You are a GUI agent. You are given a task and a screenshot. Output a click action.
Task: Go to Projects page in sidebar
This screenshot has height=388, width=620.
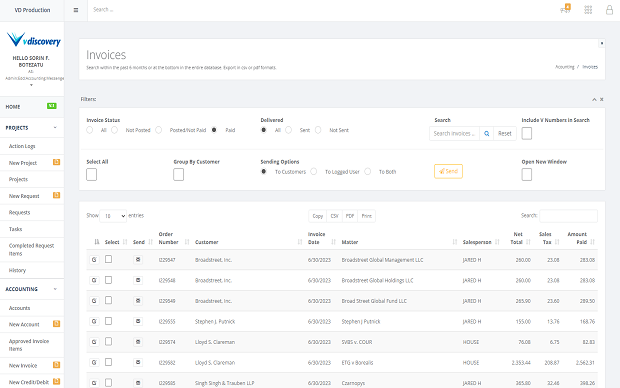pos(19,180)
